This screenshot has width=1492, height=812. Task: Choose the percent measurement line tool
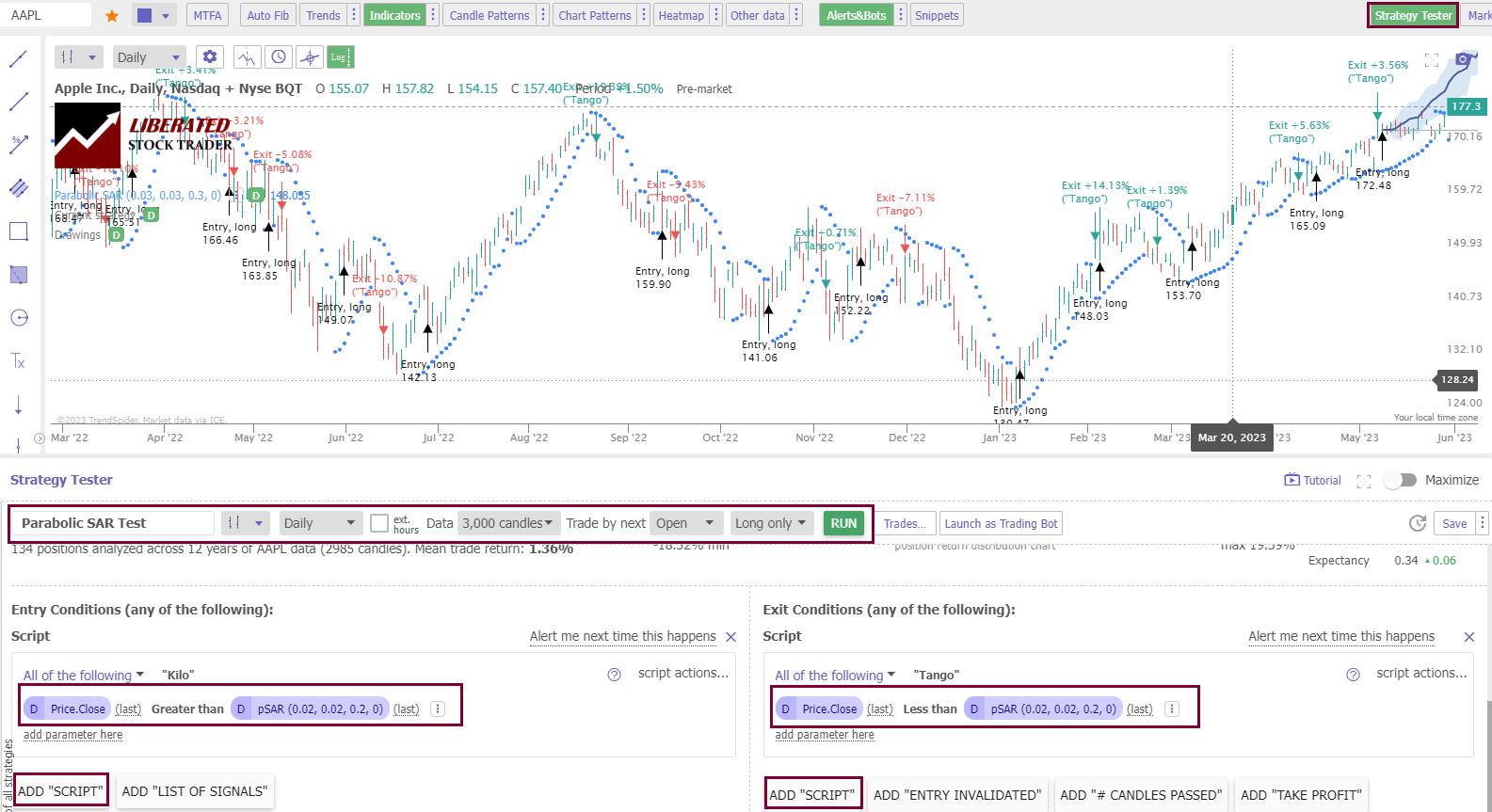pos(19,144)
